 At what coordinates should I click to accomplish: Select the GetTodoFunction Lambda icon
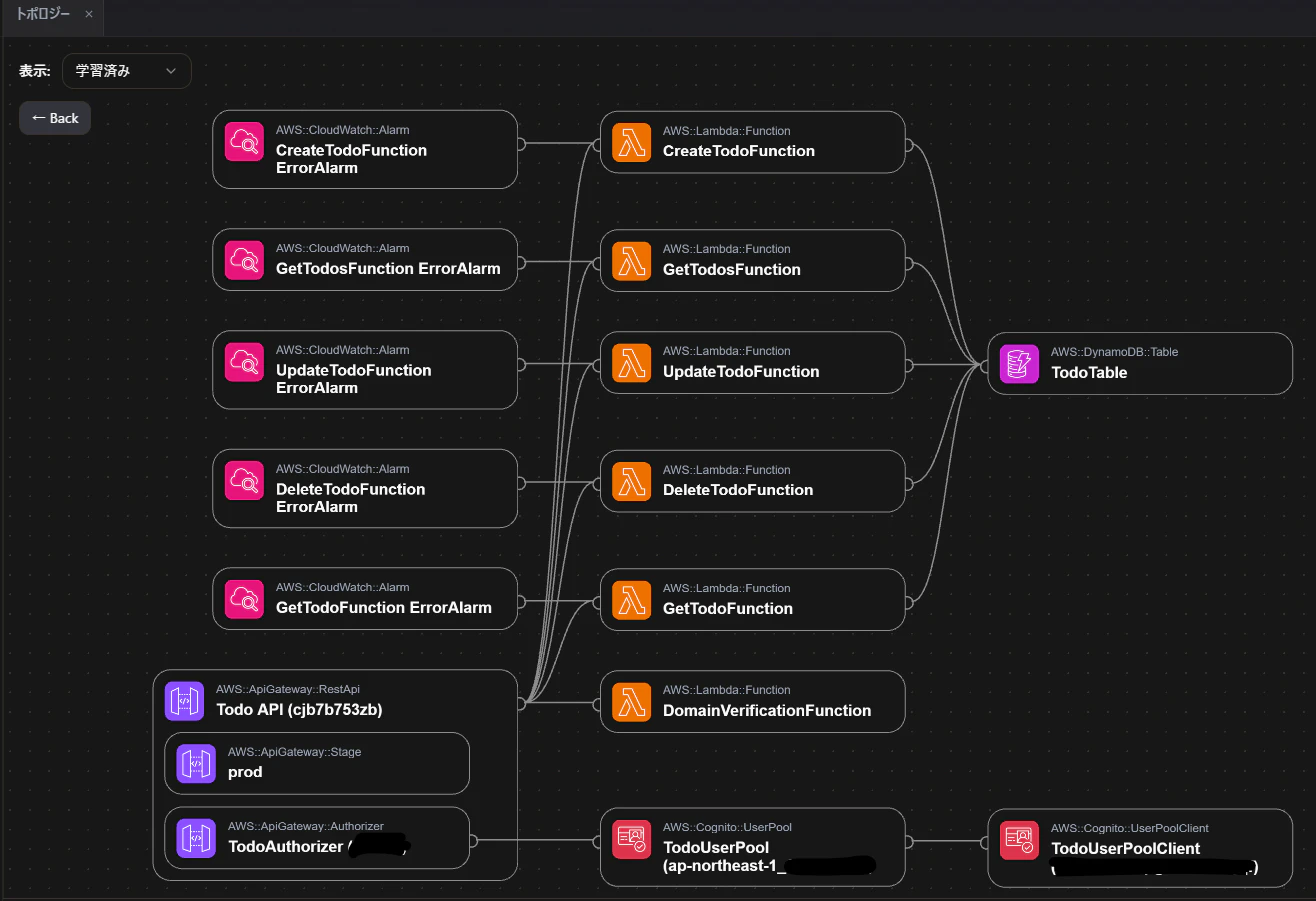(631, 600)
